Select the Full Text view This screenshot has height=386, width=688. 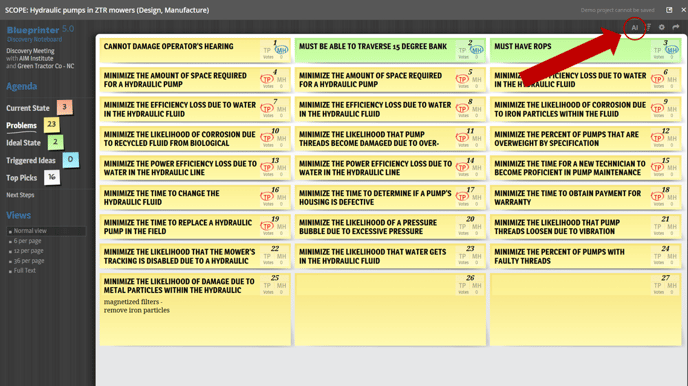click(25, 271)
